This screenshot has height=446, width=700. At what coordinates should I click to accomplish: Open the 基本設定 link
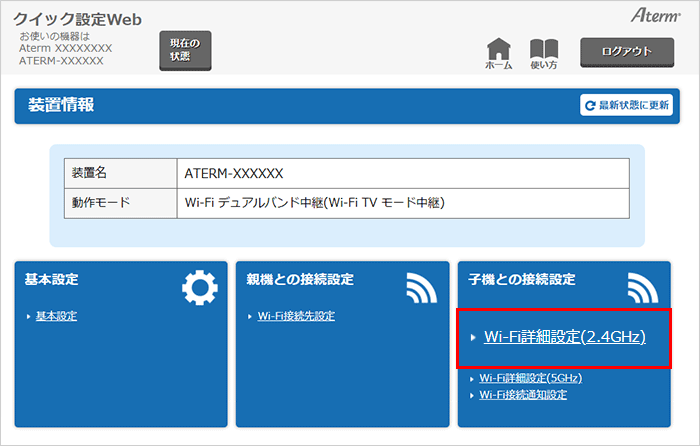57,316
